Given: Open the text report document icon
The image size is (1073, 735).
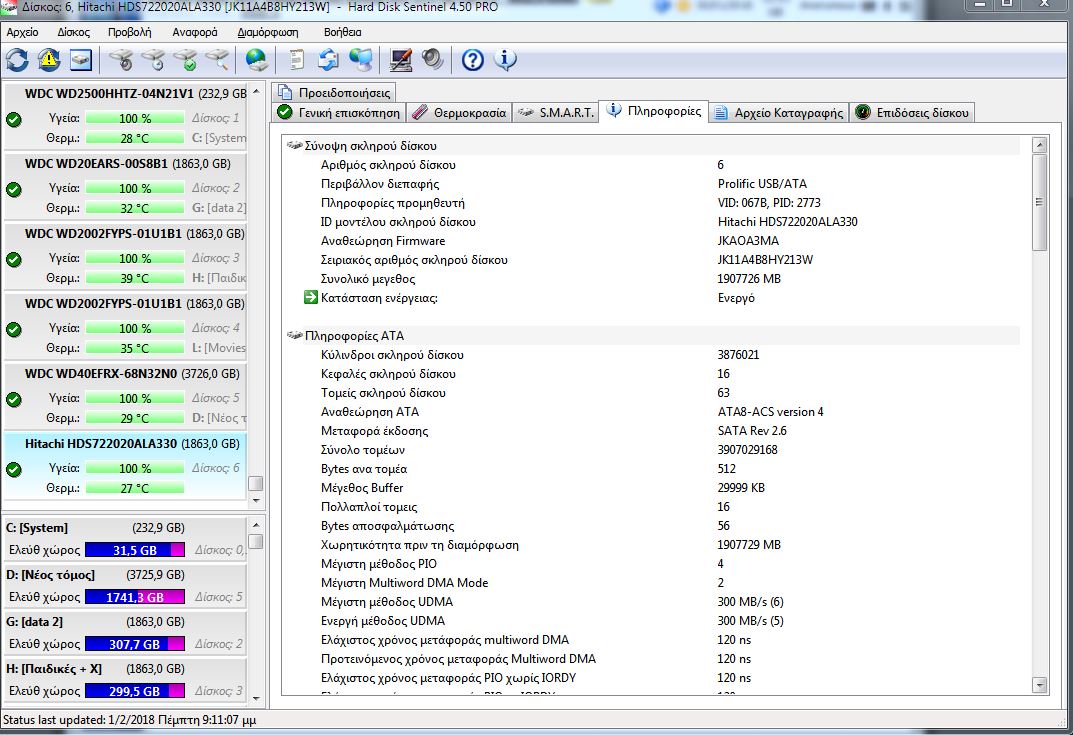Looking at the screenshot, I should (x=296, y=60).
